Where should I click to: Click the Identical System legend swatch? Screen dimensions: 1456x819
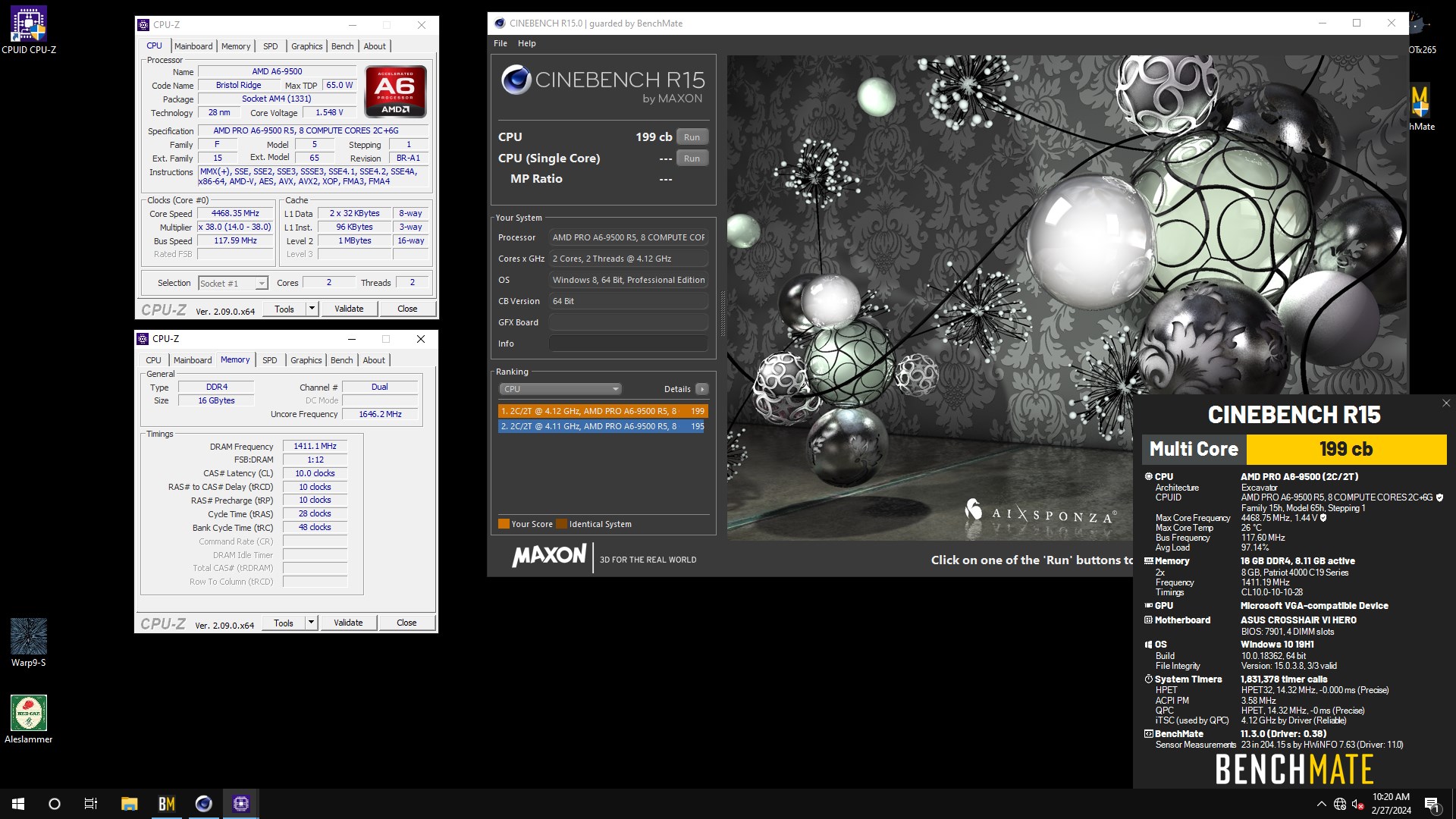pyautogui.click(x=561, y=524)
